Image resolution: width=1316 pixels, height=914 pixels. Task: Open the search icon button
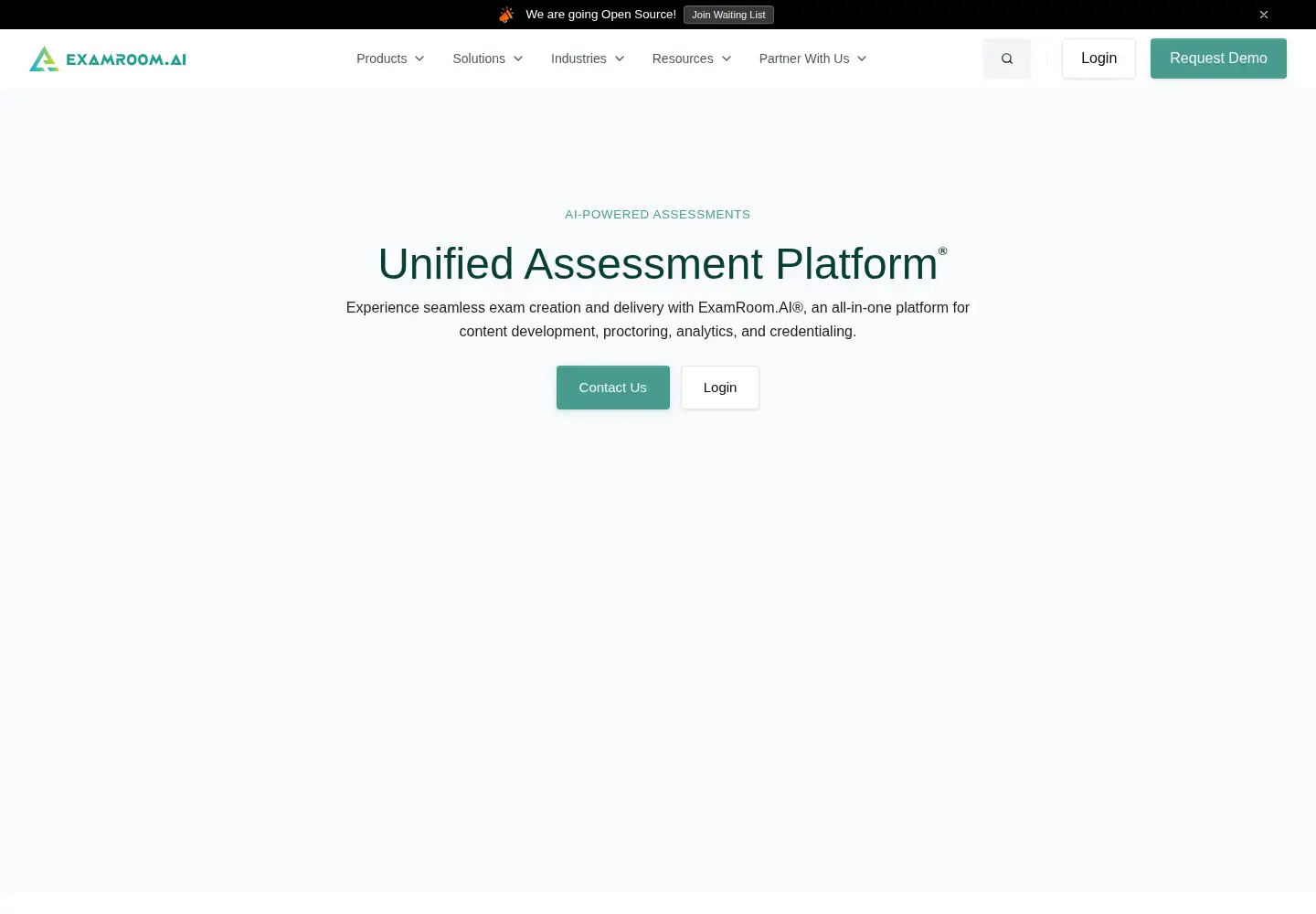pos(1007,58)
